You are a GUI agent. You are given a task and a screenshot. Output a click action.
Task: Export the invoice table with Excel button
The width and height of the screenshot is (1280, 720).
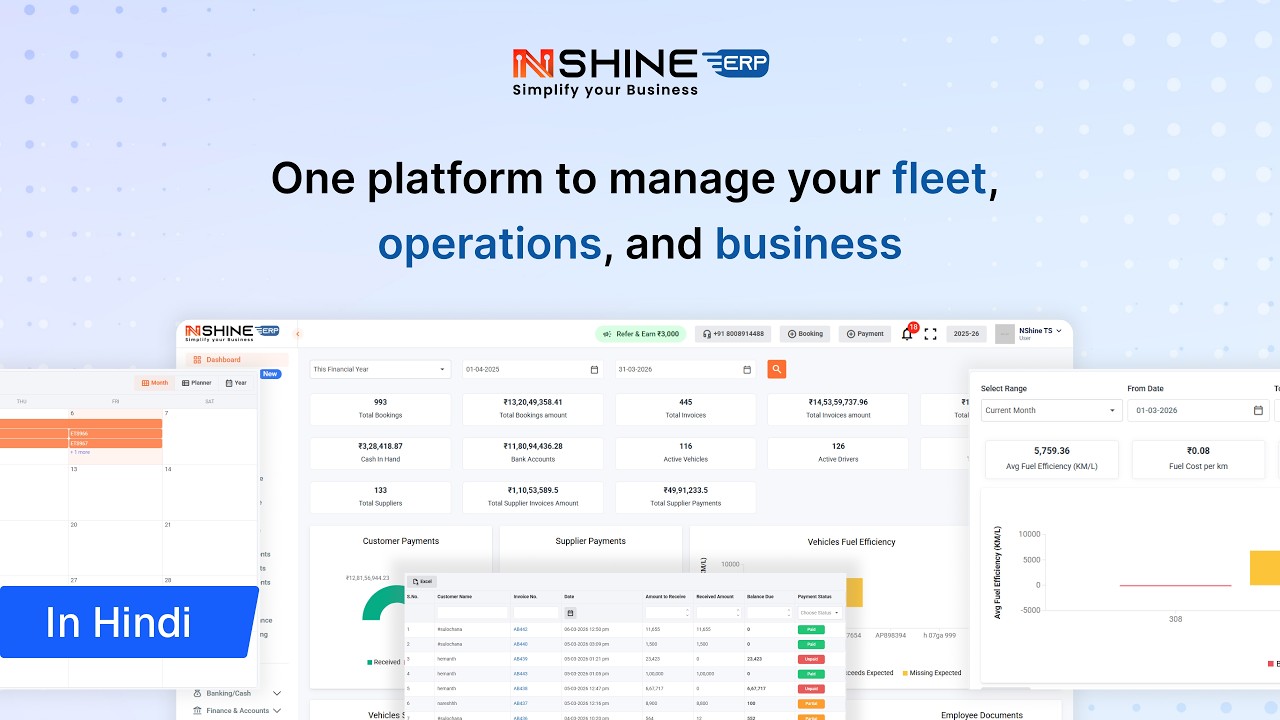(x=422, y=581)
